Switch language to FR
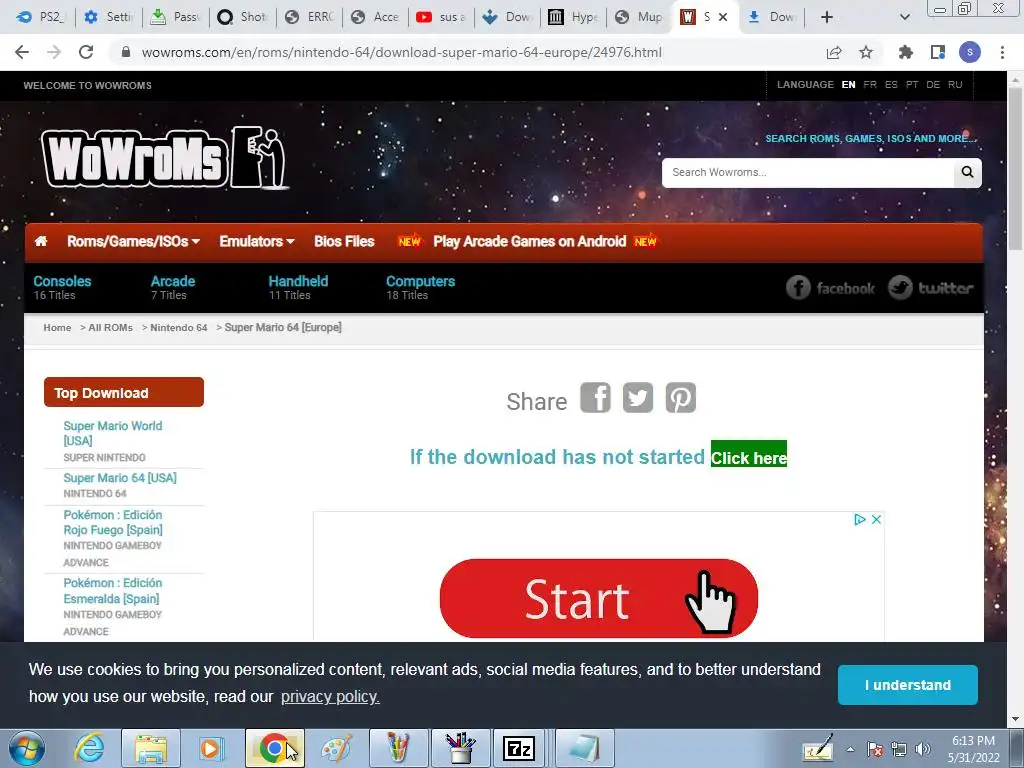1024x768 pixels. tap(870, 85)
